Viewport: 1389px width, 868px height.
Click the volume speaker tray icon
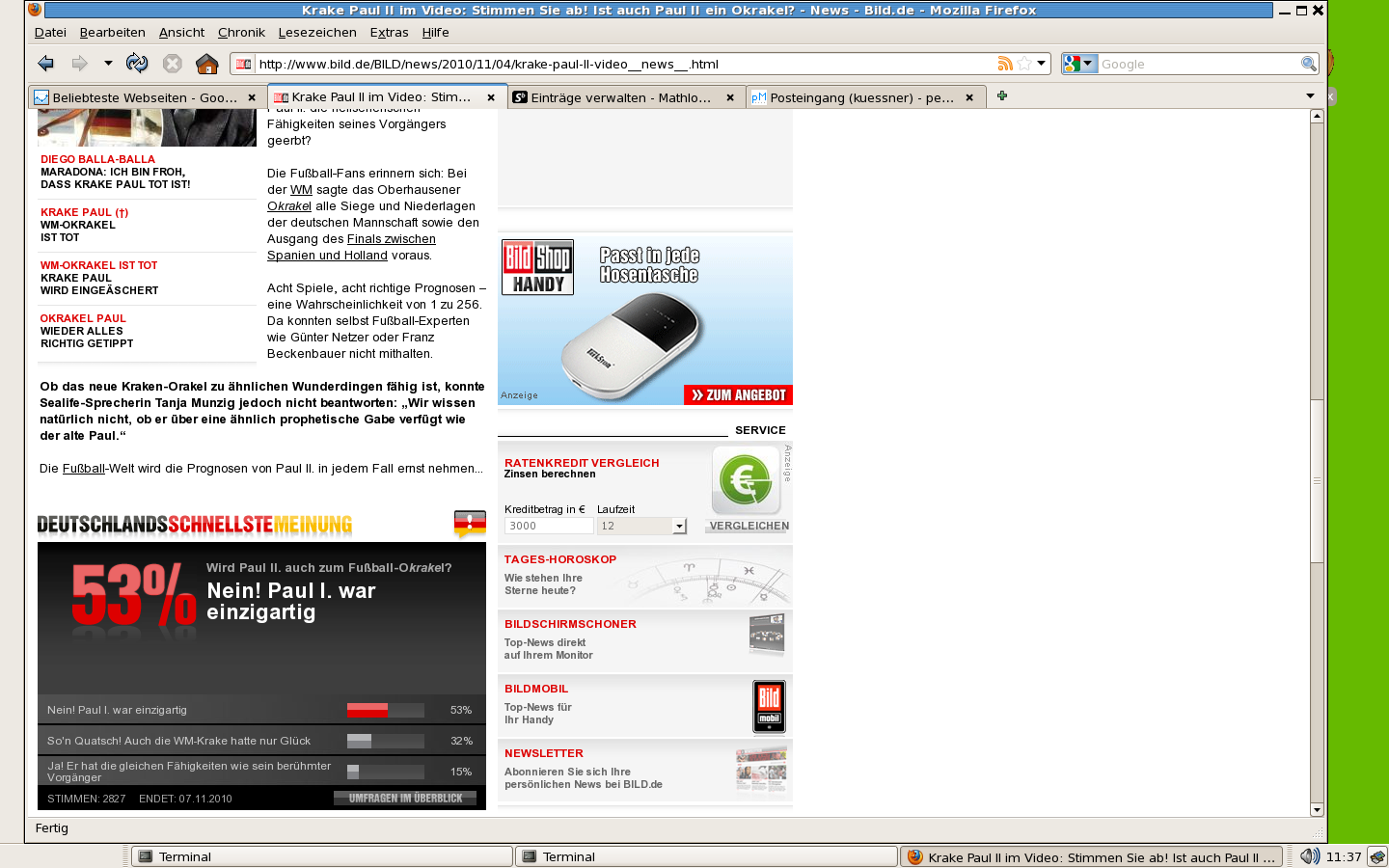coord(1309,856)
